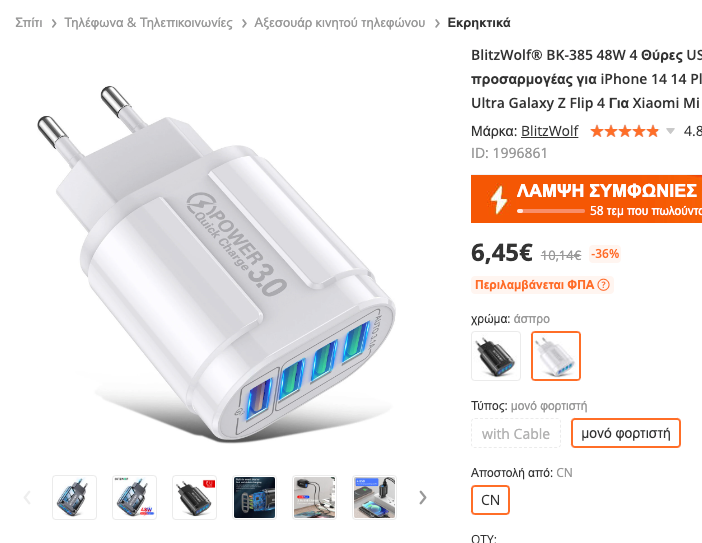The height and width of the screenshot is (543, 702).
Task: Click the VAT info question mark icon
Action: click(x=604, y=285)
